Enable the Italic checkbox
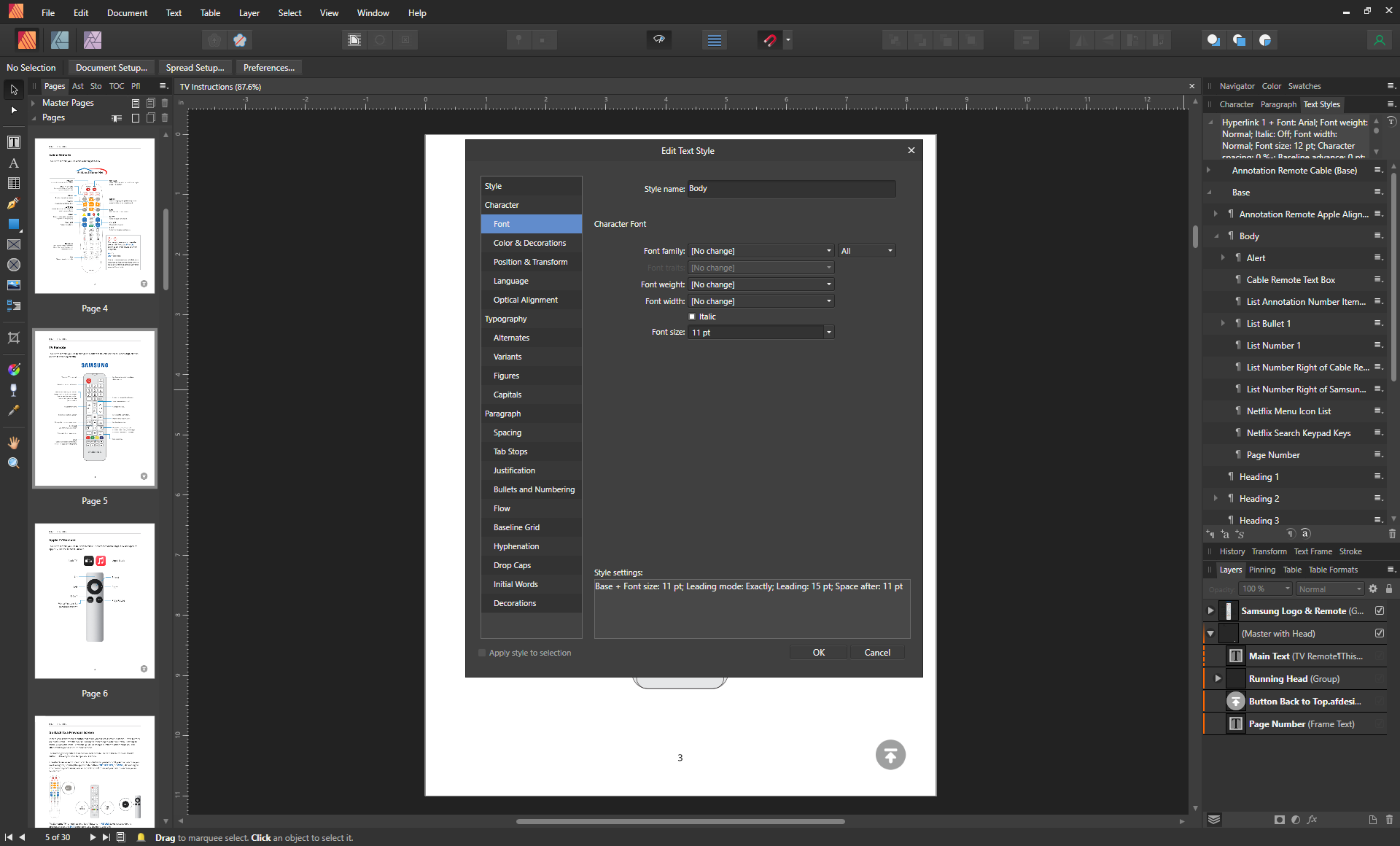 (693, 317)
